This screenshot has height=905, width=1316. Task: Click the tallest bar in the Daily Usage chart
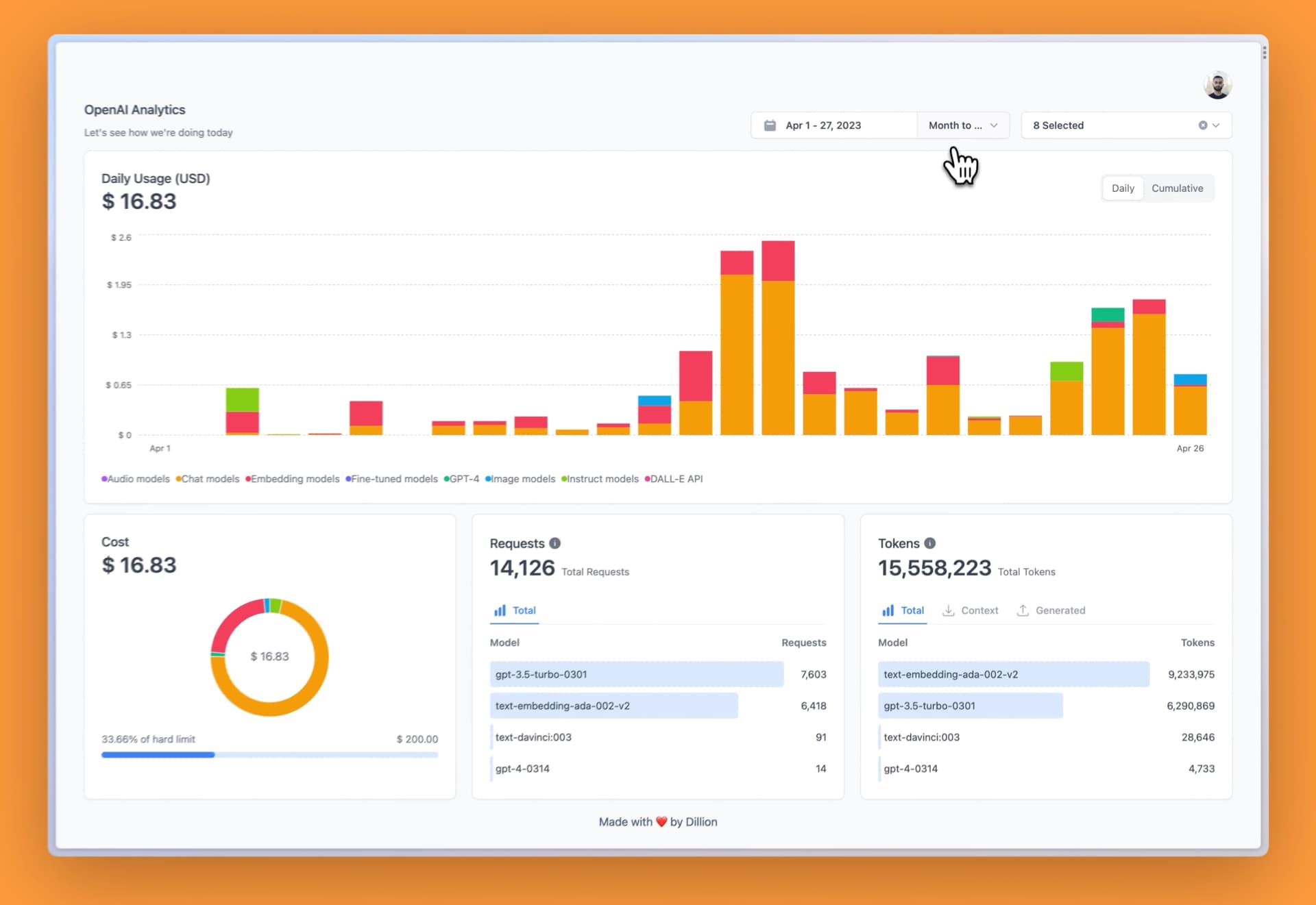pos(778,338)
